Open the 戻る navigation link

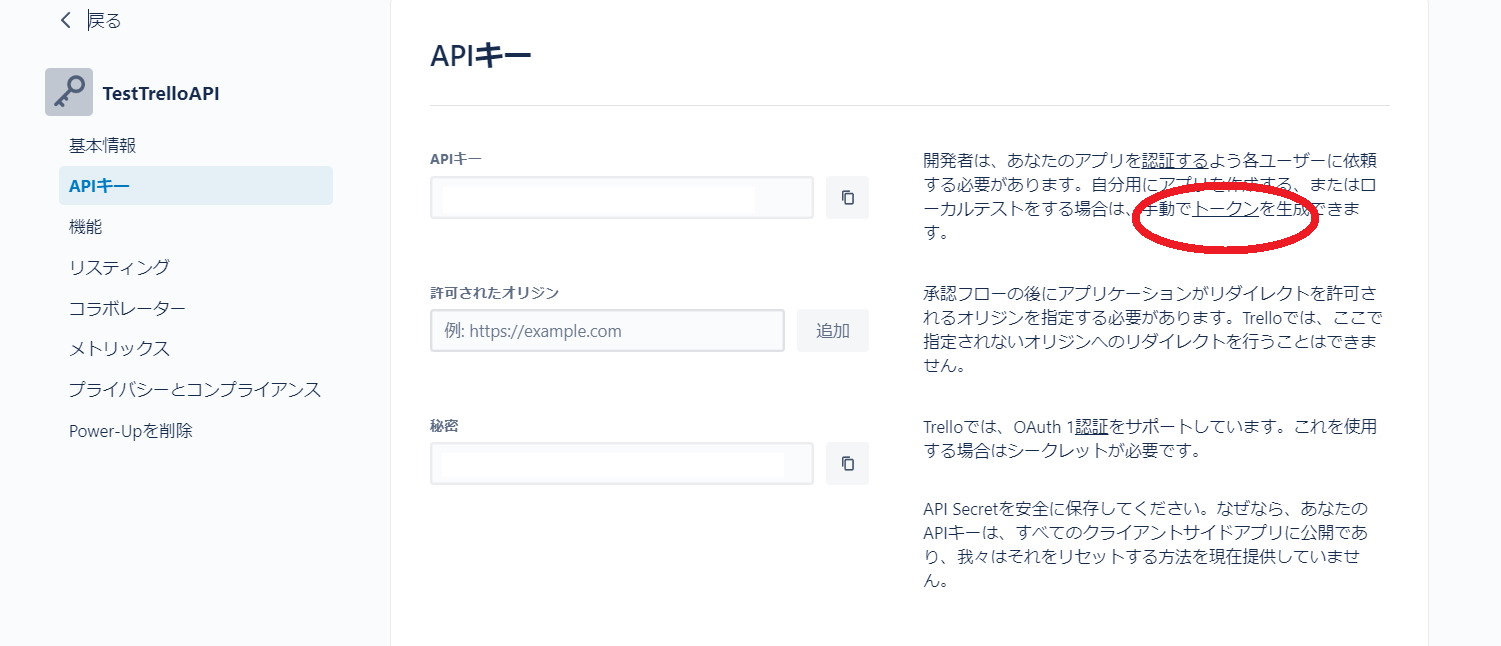click(x=103, y=19)
